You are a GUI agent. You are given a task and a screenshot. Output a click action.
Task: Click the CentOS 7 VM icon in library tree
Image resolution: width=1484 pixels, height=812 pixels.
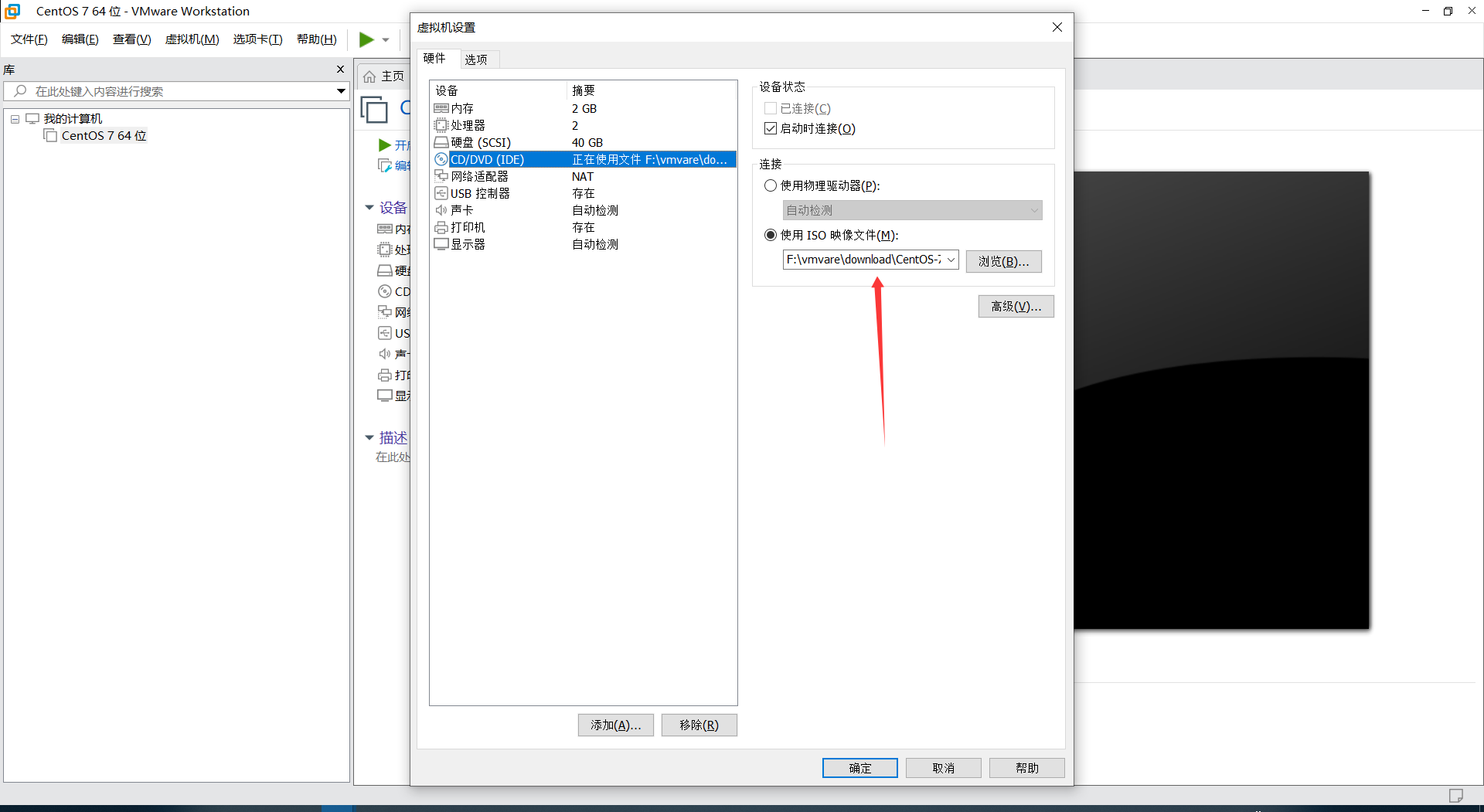click(51, 136)
